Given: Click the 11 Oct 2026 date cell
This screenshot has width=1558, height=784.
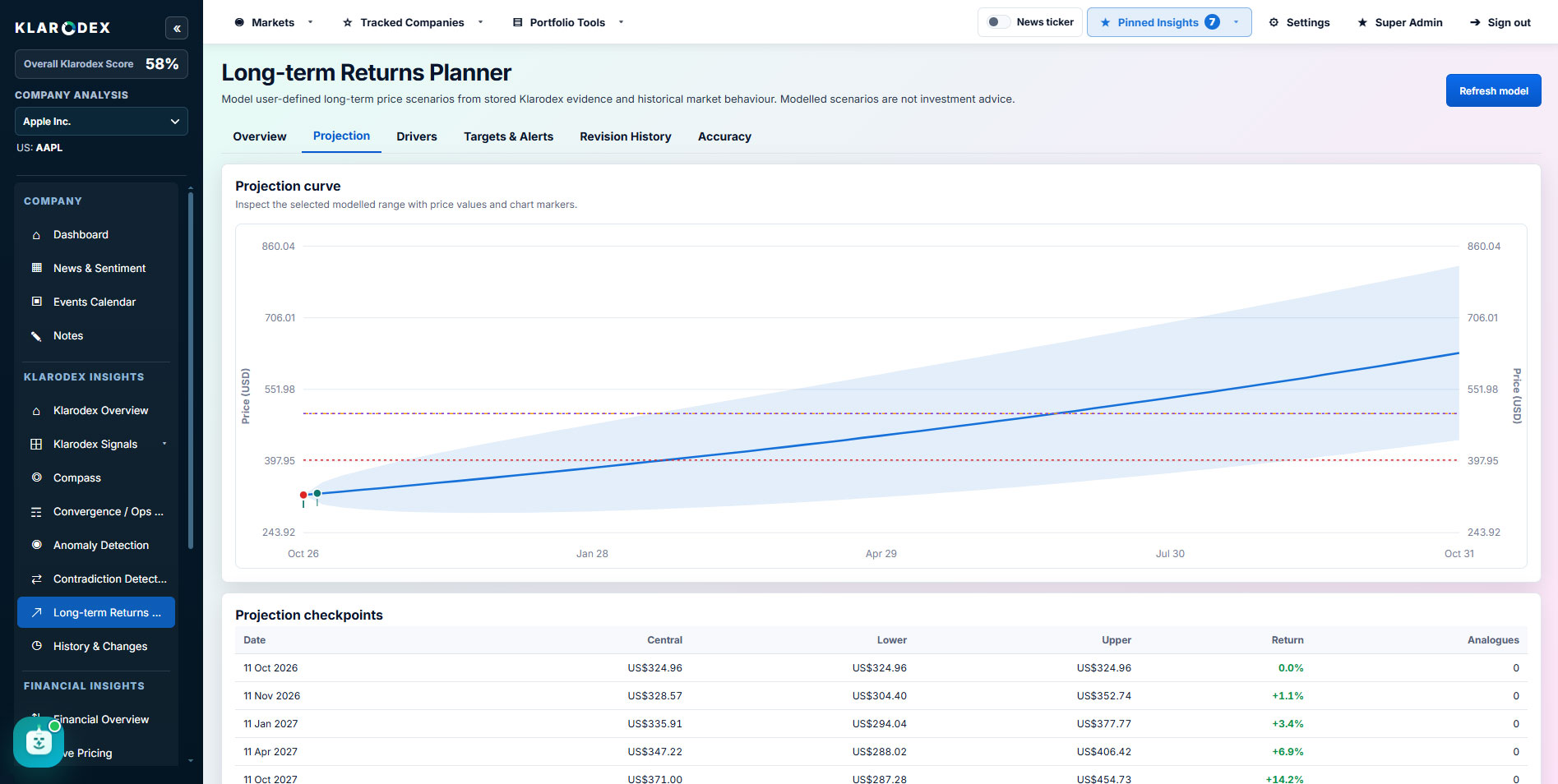Looking at the screenshot, I should tap(270, 668).
